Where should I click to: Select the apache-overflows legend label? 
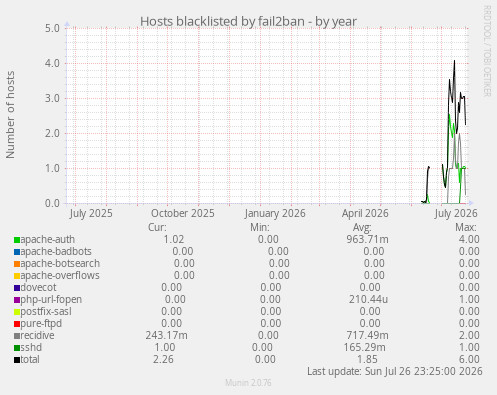[x=60, y=275]
